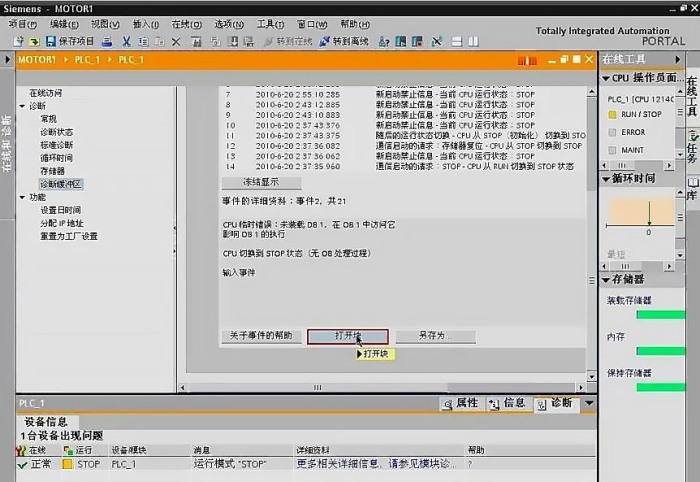This screenshot has width=700, height=482.
Task: Select the 重置为工厂设置 tree item
Action: click(69, 236)
